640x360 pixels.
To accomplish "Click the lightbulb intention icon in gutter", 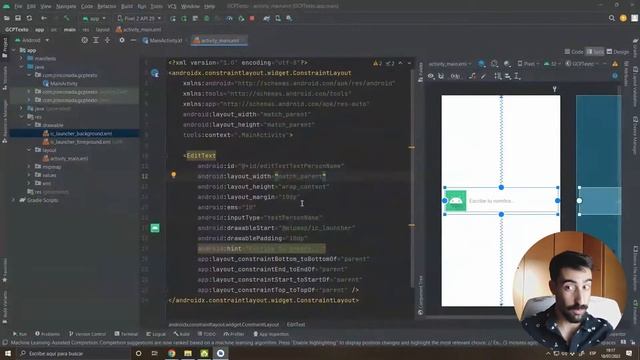I will tap(173, 175).
